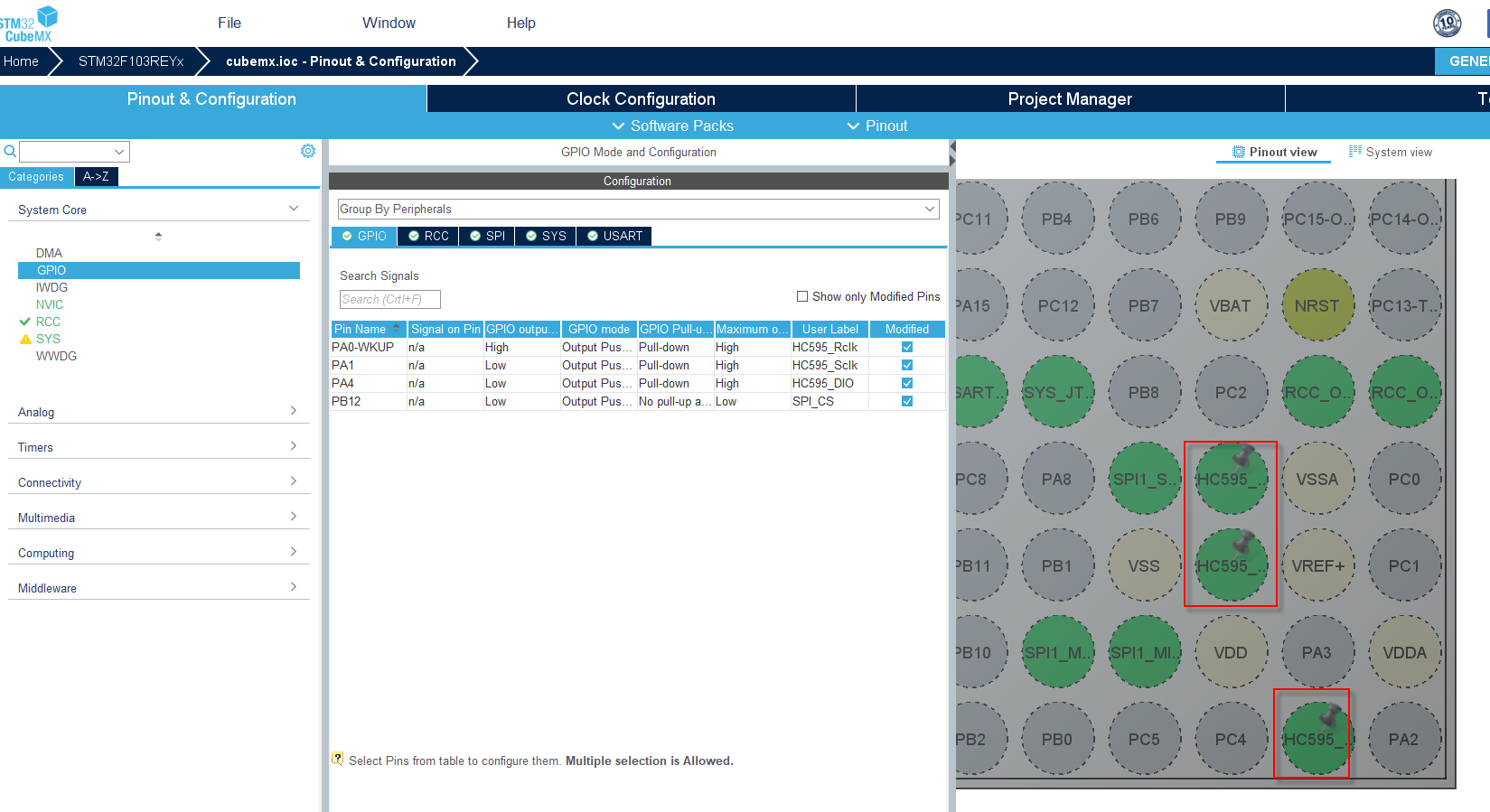Click the chip icon beside Pinout view

click(1239, 152)
